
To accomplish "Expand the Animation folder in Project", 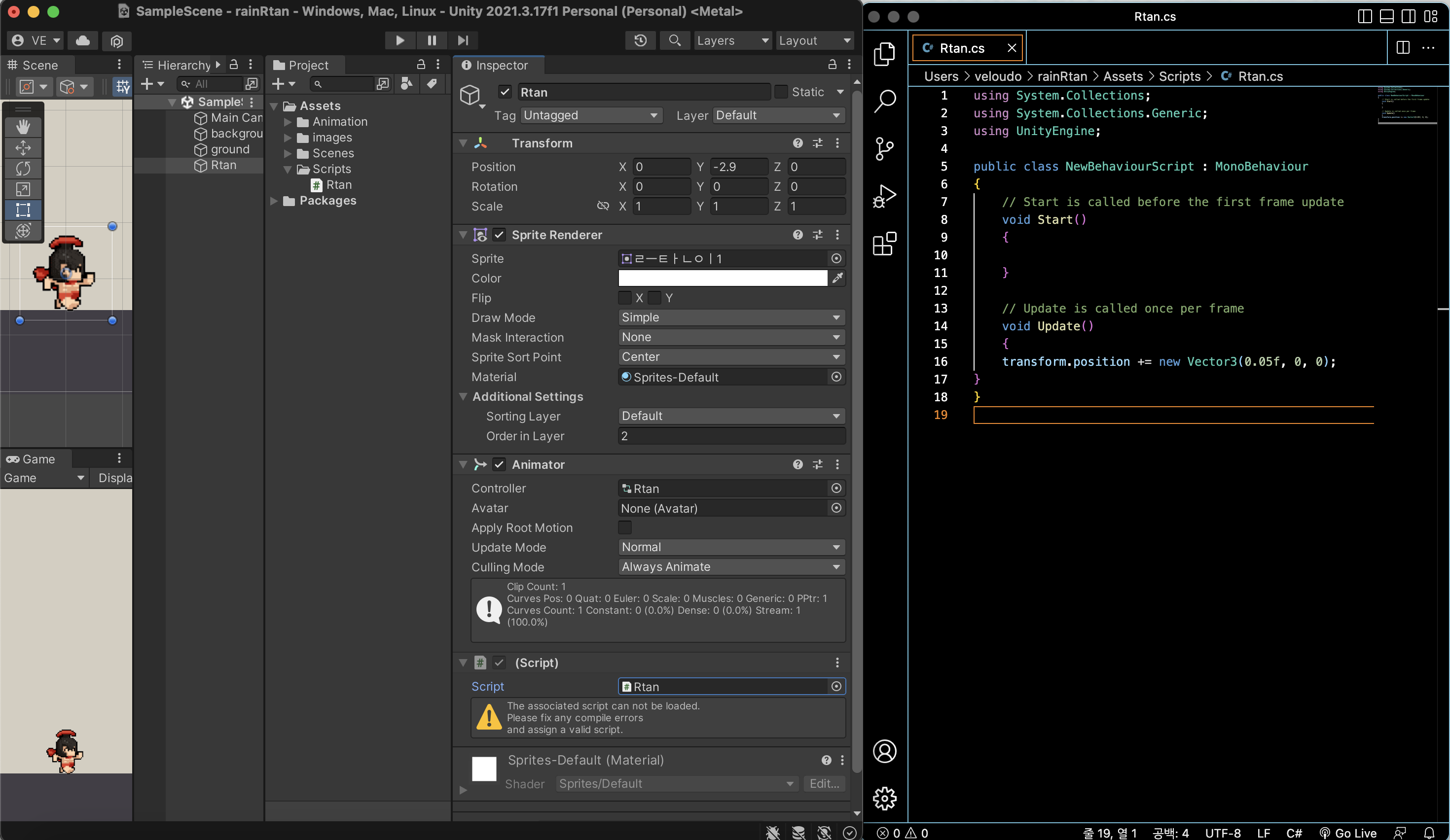I will 288,122.
